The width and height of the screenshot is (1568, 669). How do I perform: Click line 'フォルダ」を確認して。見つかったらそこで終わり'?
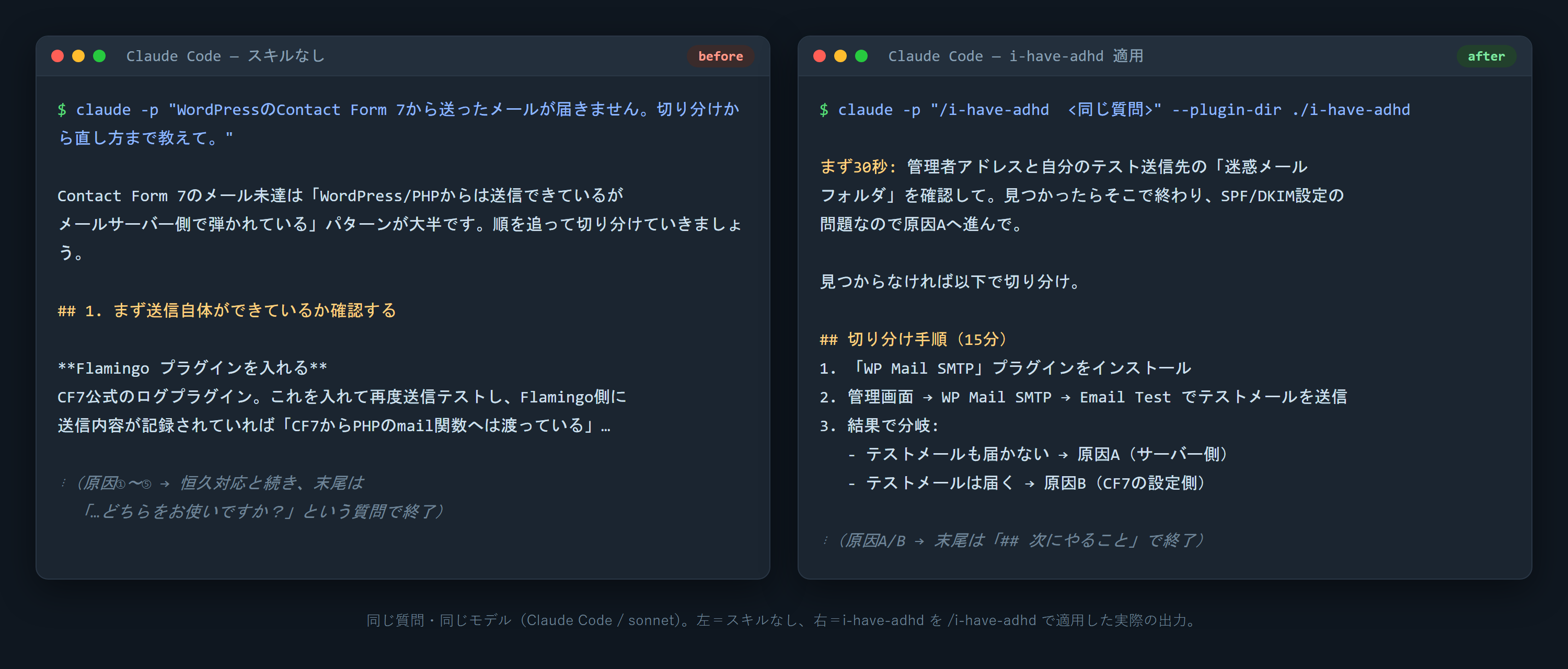point(1081,195)
